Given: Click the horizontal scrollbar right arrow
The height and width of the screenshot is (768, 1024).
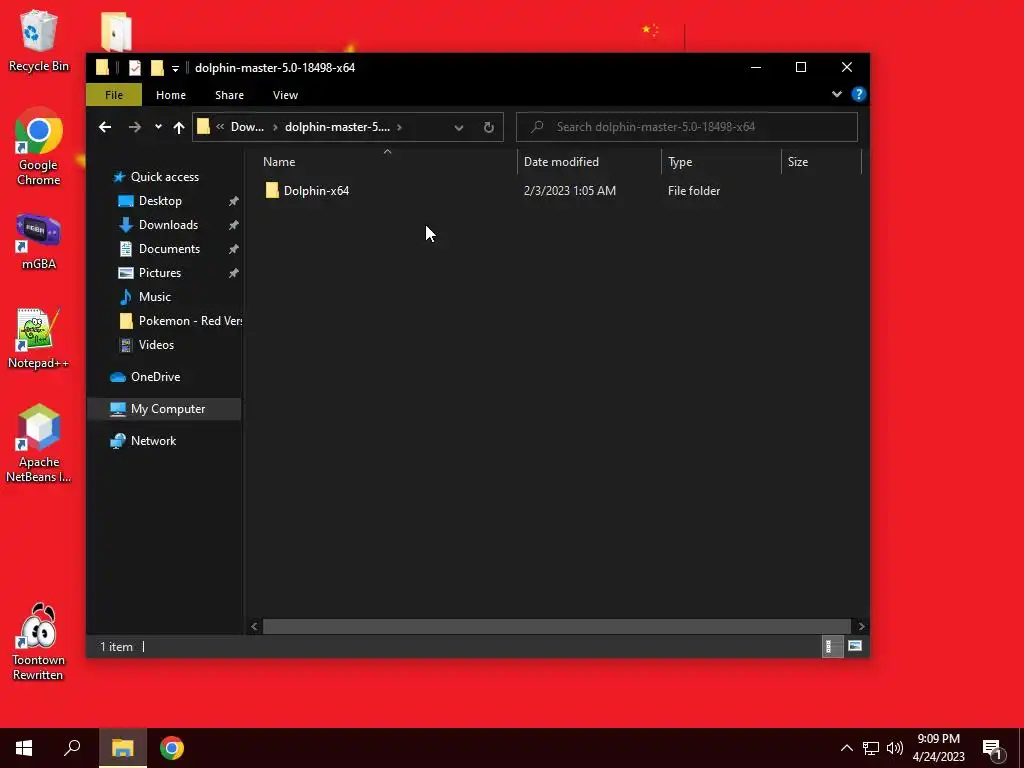Looking at the screenshot, I should 861,626.
